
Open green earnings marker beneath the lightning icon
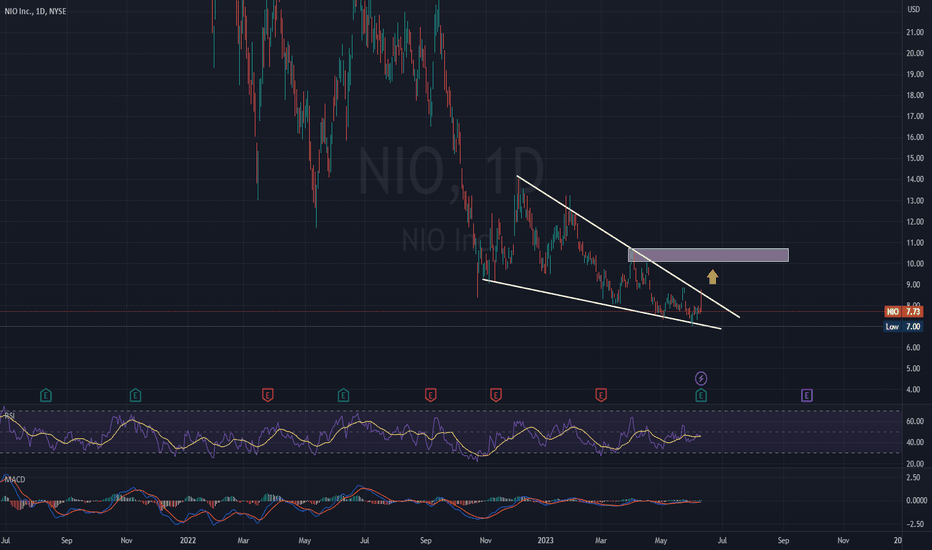(x=701, y=395)
